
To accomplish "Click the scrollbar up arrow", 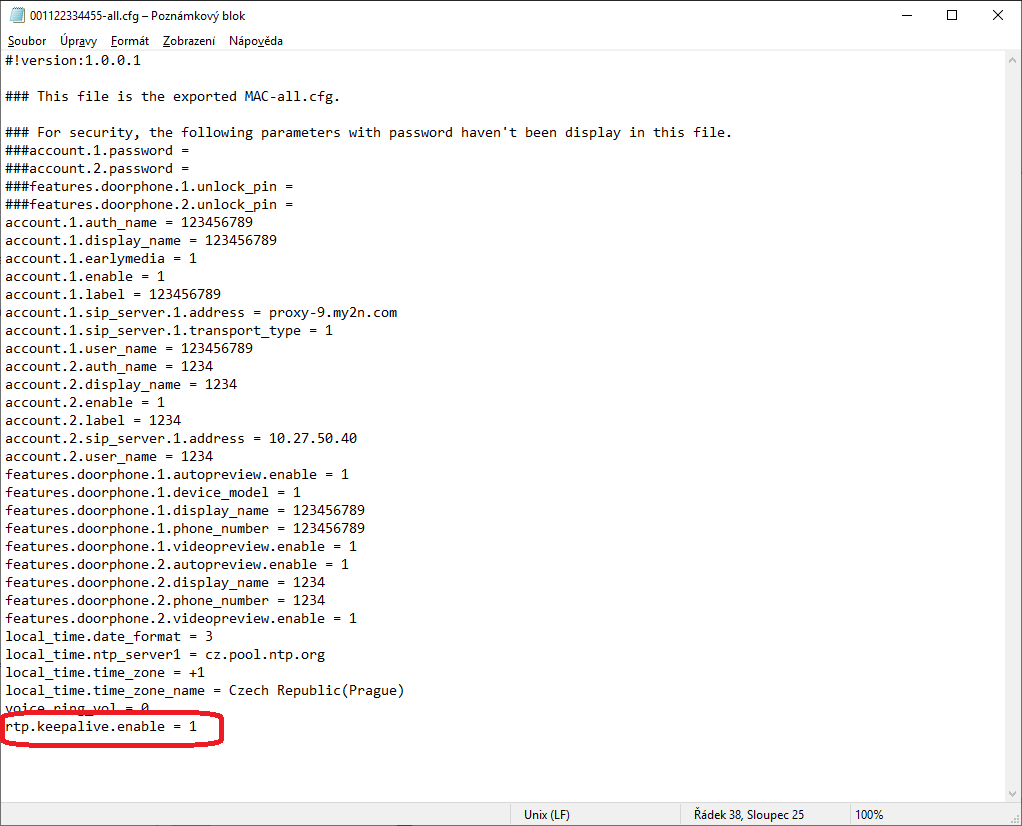I will [x=1012, y=61].
